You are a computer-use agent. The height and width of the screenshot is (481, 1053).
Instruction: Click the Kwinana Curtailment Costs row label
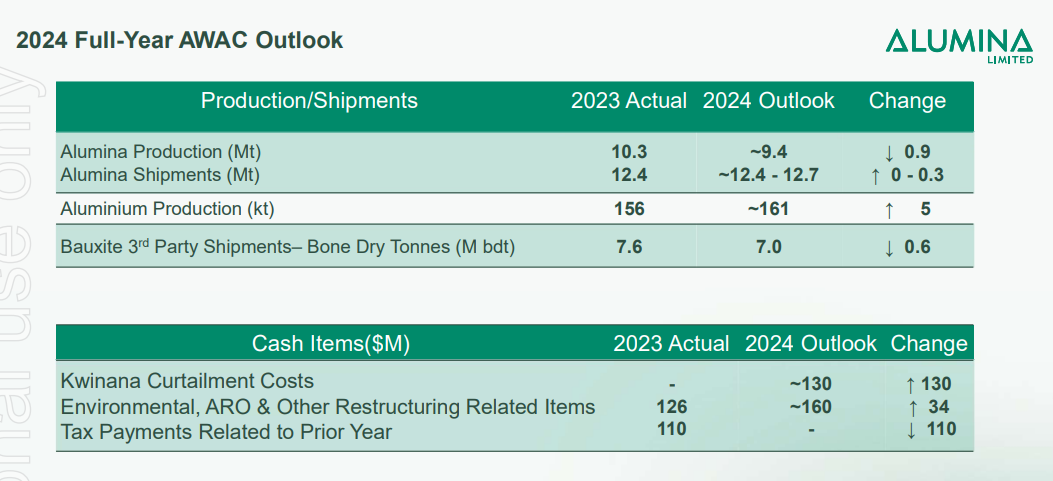[187, 381]
